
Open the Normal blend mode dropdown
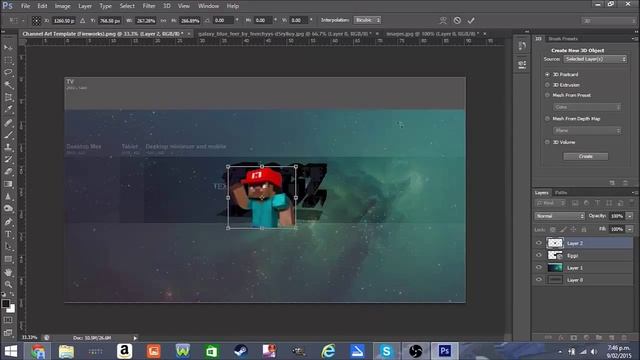point(560,216)
